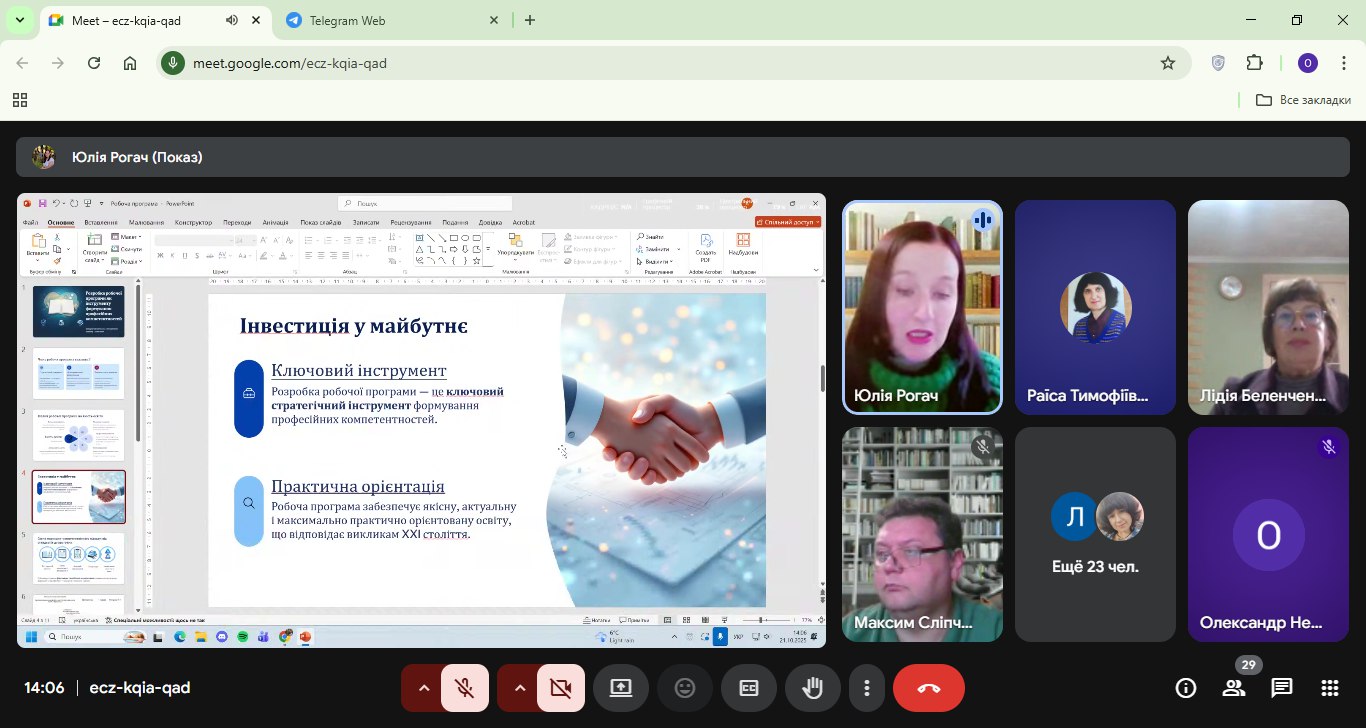Open the chat messages panel
The height and width of the screenshot is (728, 1366).
coord(1282,688)
